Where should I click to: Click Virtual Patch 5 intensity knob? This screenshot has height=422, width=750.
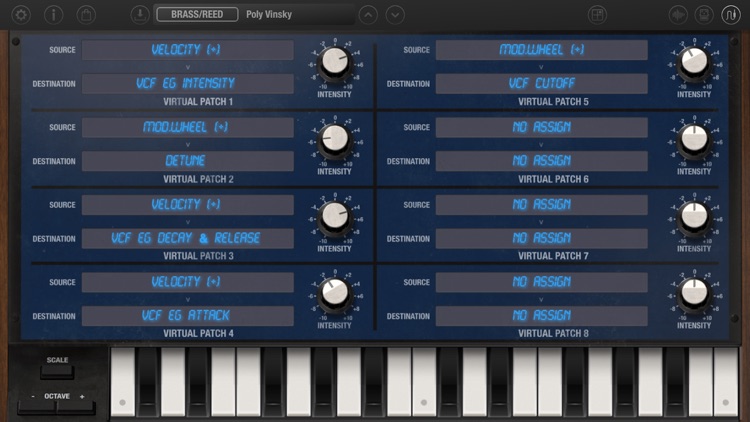[694, 62]
